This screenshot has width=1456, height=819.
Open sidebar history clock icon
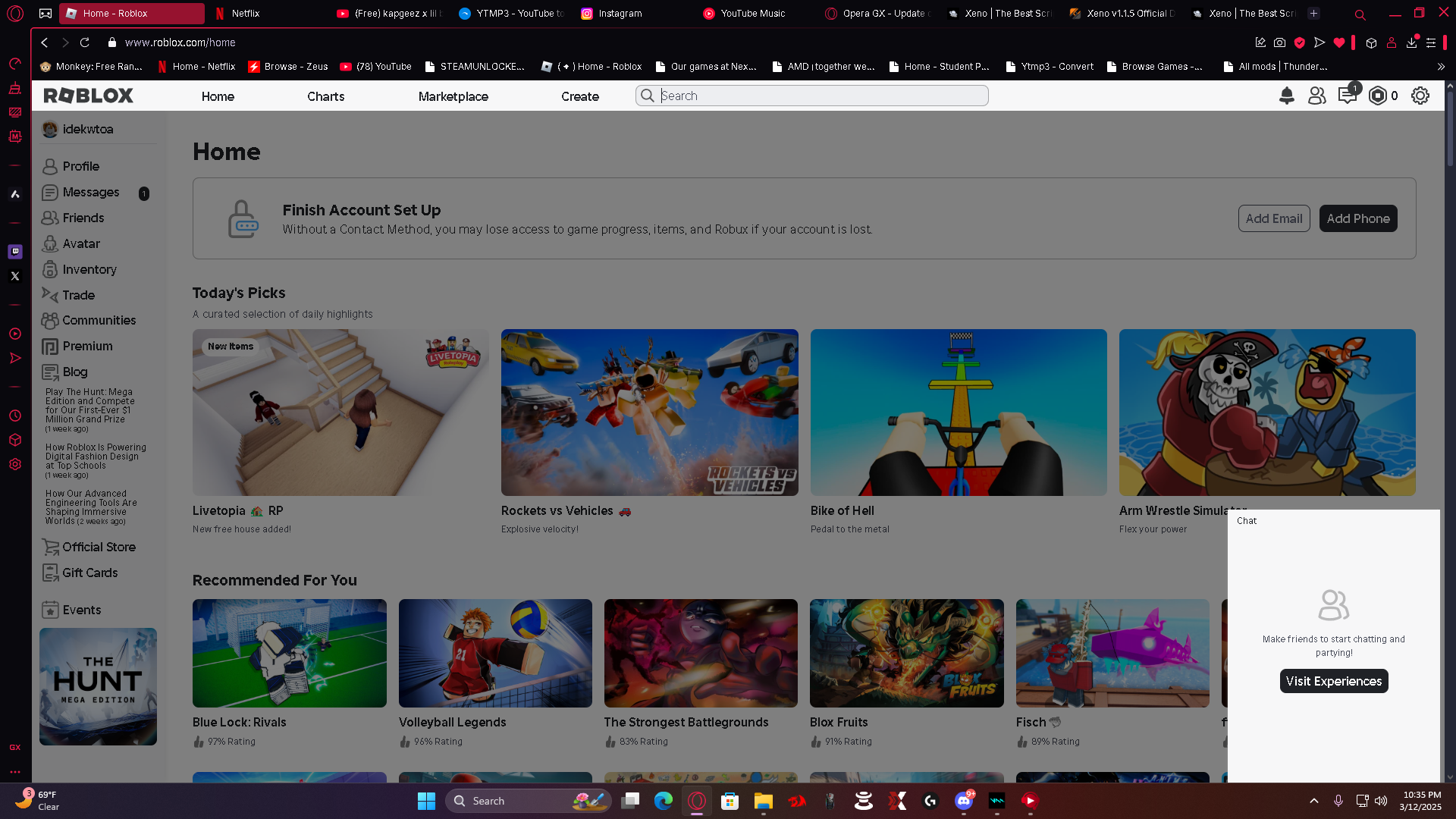[x=15, y=416]
